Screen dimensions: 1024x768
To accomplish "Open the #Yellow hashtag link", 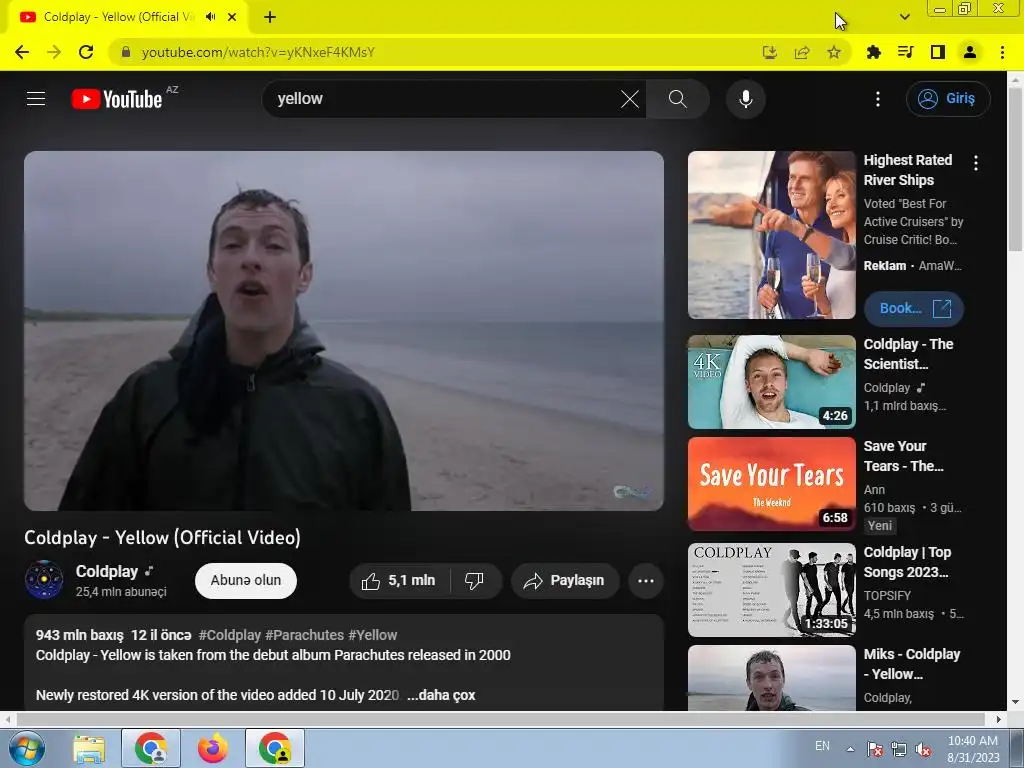I will tap(372, 635).
